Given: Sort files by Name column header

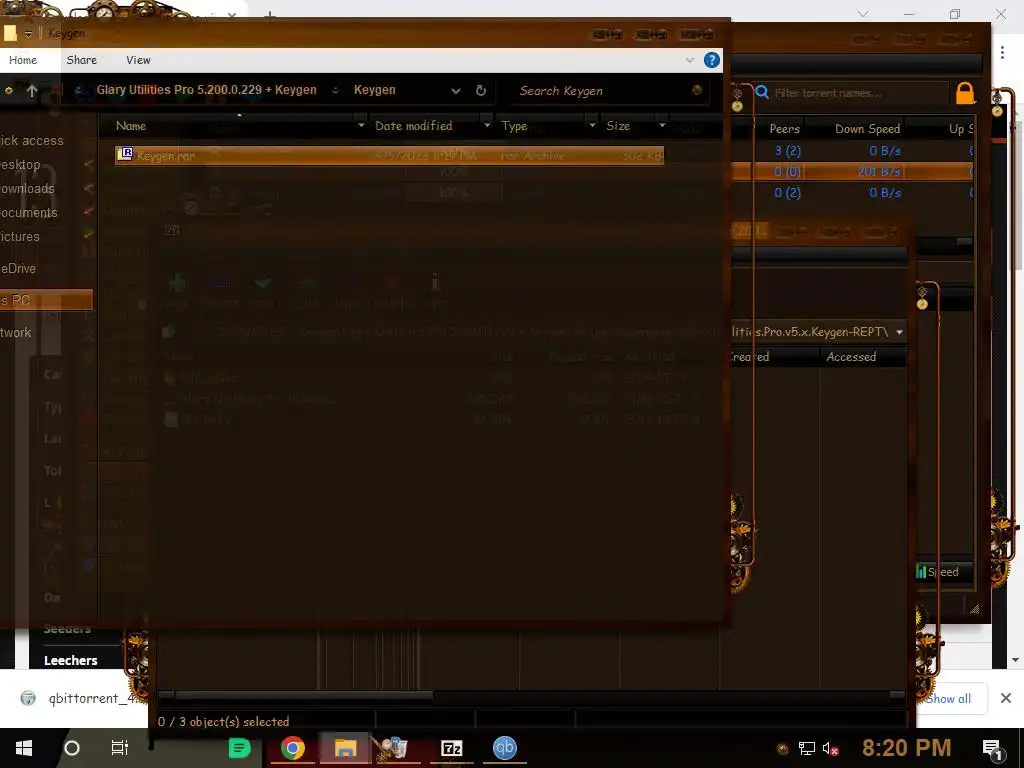Looking at the screenshot, I should [x=131, y=126].
